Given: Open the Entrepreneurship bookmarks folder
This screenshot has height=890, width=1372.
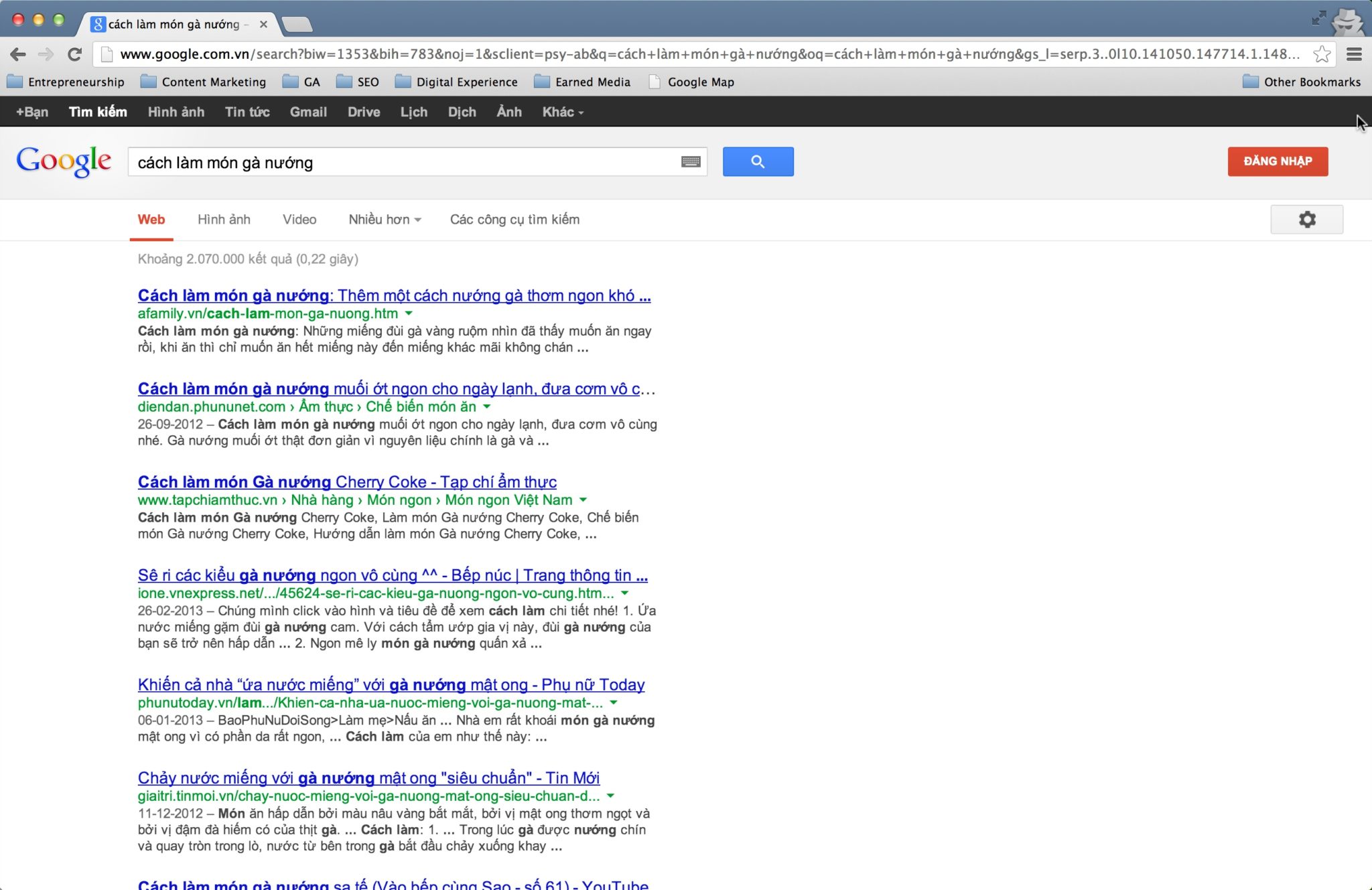Looking at the screenshot, I should click(x=66, y=82).
